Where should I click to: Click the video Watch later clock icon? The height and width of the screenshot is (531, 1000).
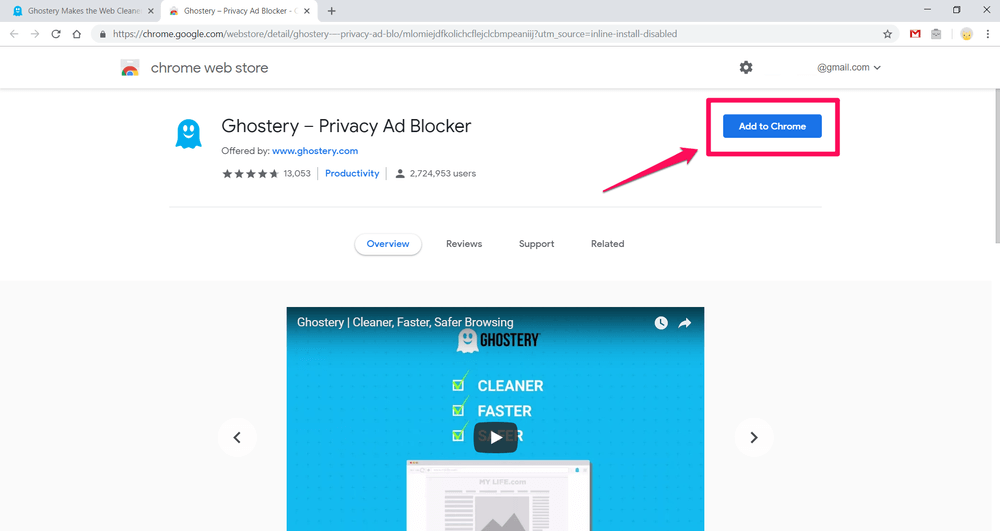coord(661,323)
